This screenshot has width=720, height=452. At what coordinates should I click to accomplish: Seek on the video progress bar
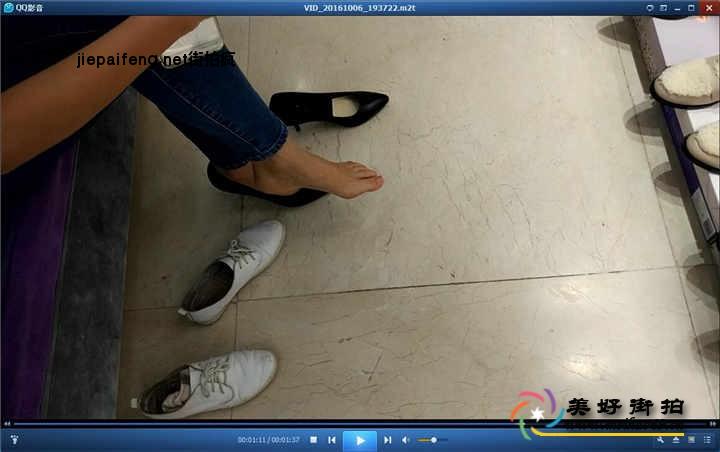(300, 424)
